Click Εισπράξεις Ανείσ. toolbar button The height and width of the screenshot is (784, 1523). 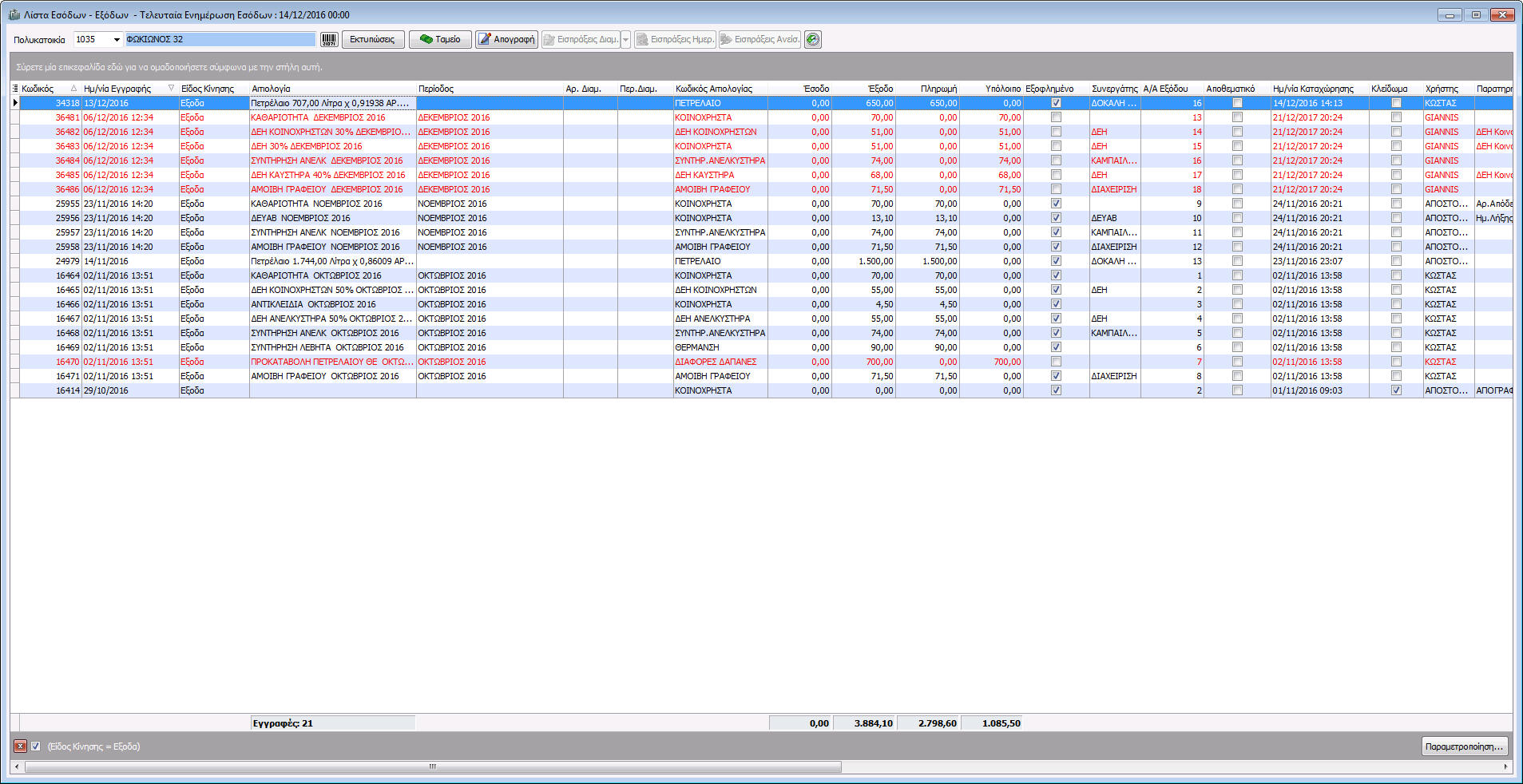(760, 39)
